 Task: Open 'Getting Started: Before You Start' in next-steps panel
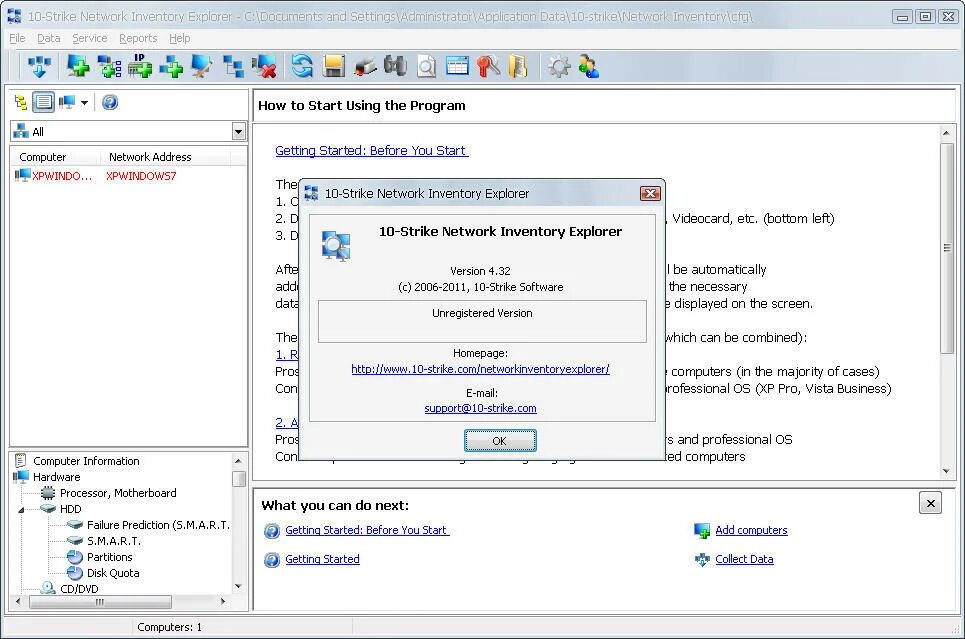tap(367, 530)
